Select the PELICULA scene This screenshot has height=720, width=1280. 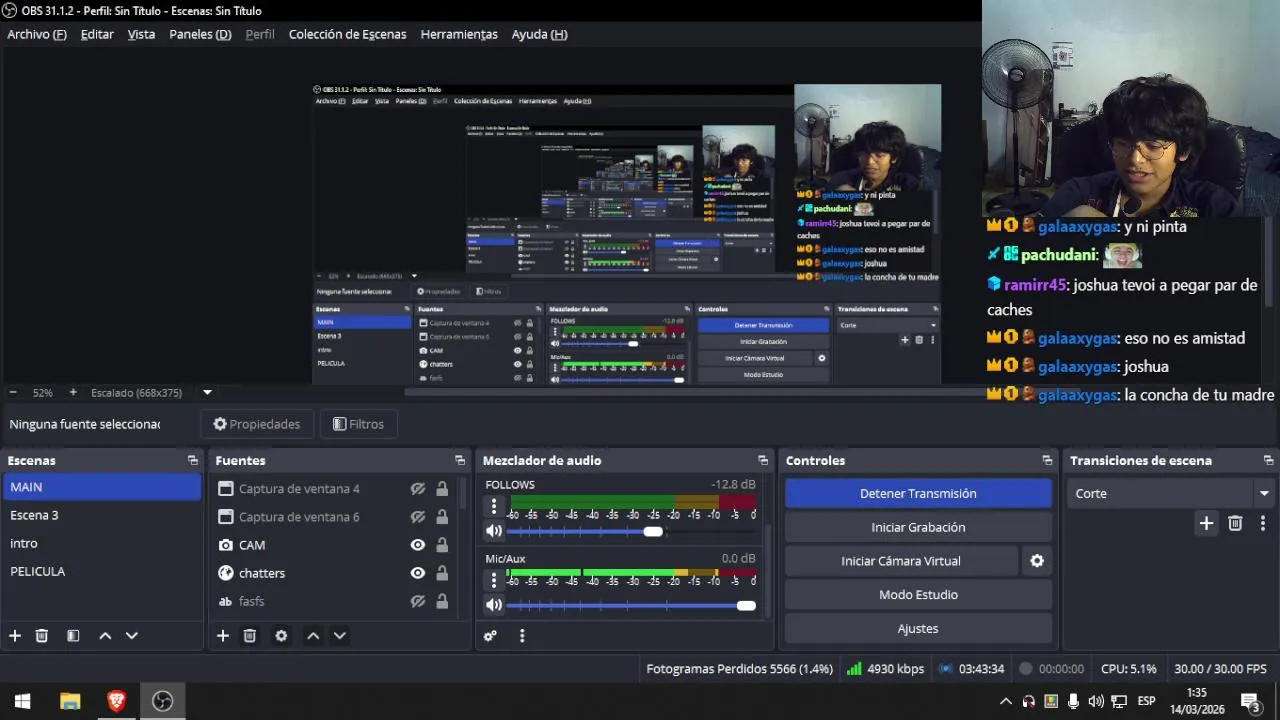101,571
